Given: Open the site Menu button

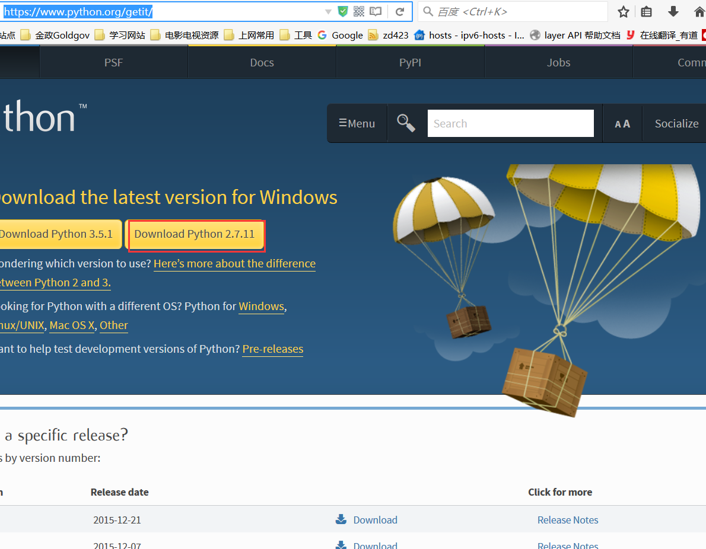Looking at the screenshot, I should point(357,123).
